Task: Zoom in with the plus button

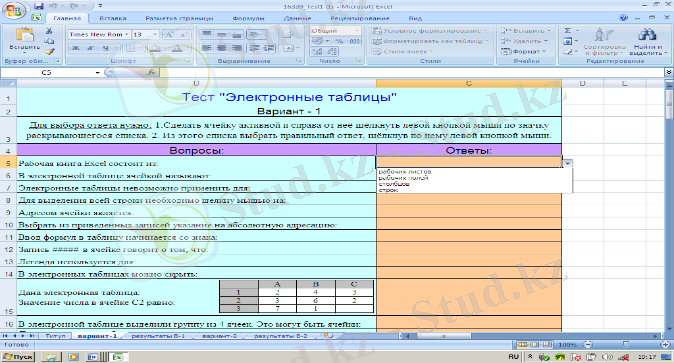Action: point(665,345)
